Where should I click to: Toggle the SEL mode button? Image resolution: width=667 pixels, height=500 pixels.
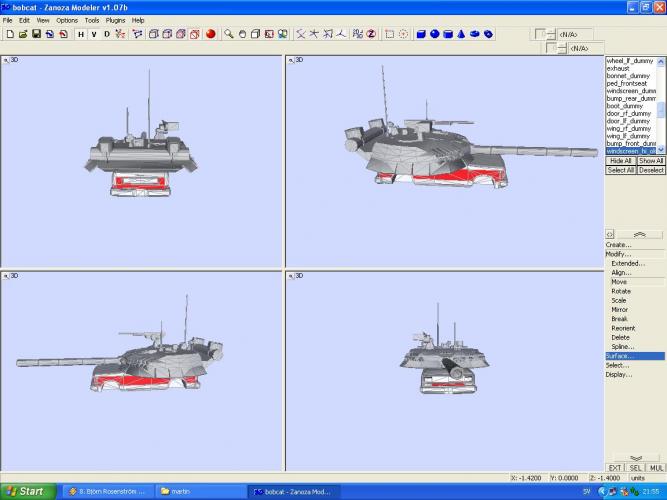[636, 467]
